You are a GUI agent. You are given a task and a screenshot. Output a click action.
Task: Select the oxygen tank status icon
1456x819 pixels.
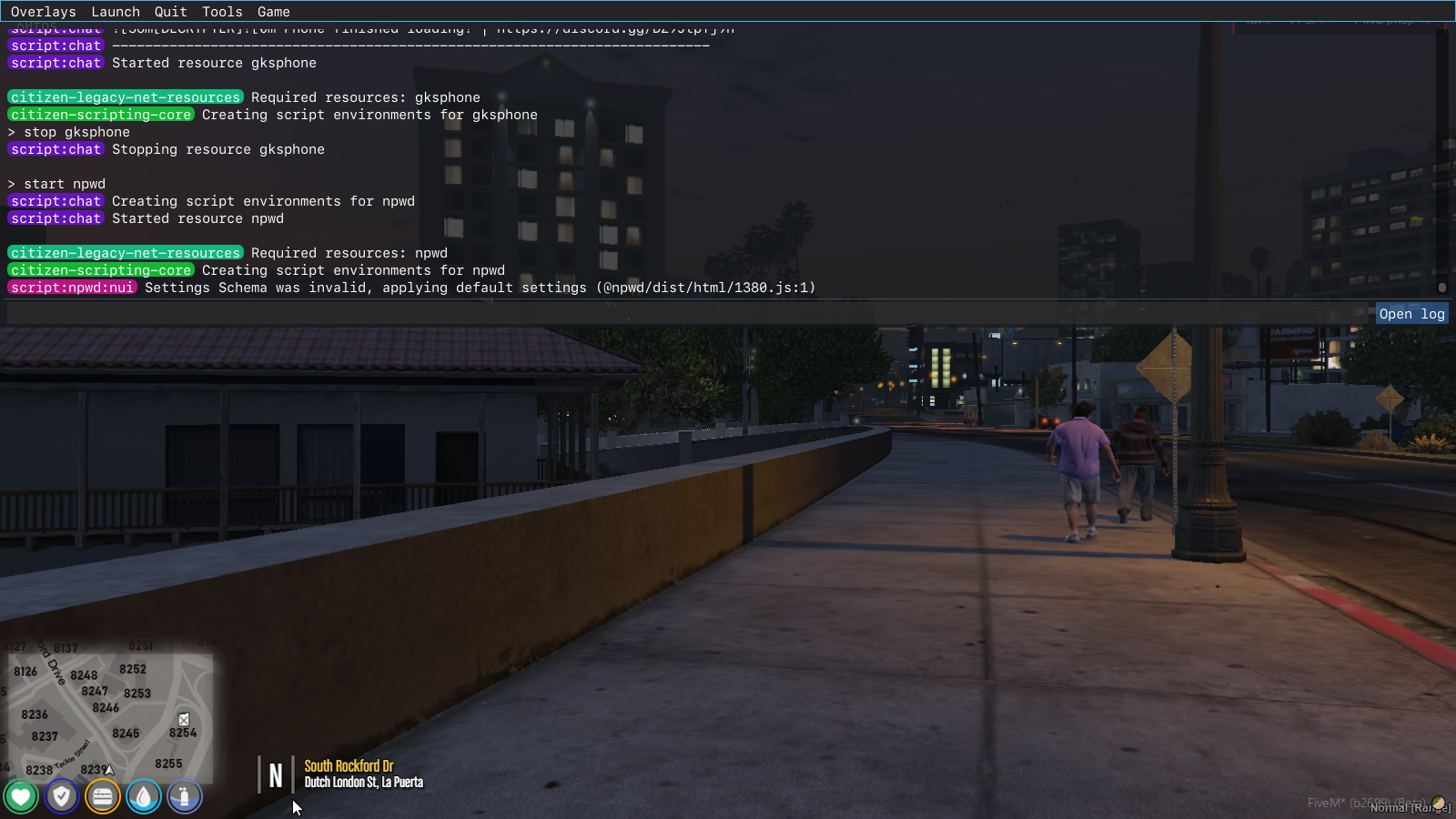tap(184, 795)
